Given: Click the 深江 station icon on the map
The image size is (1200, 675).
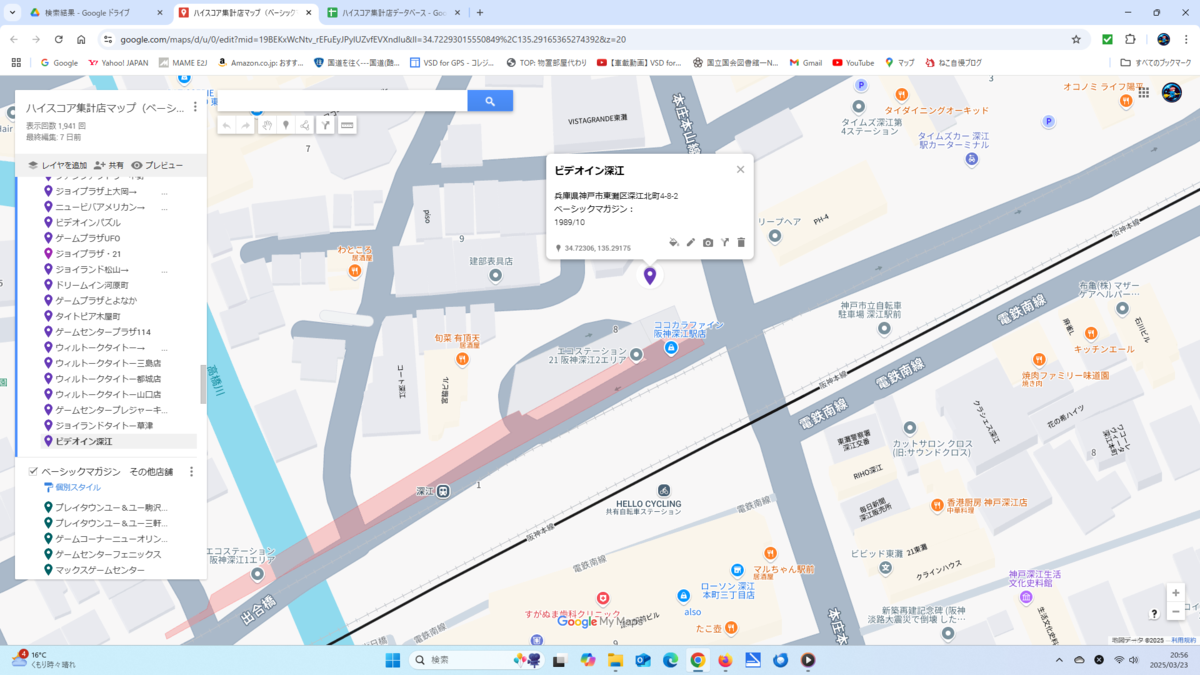Looking at the screenshot, I should click(443, 491).
